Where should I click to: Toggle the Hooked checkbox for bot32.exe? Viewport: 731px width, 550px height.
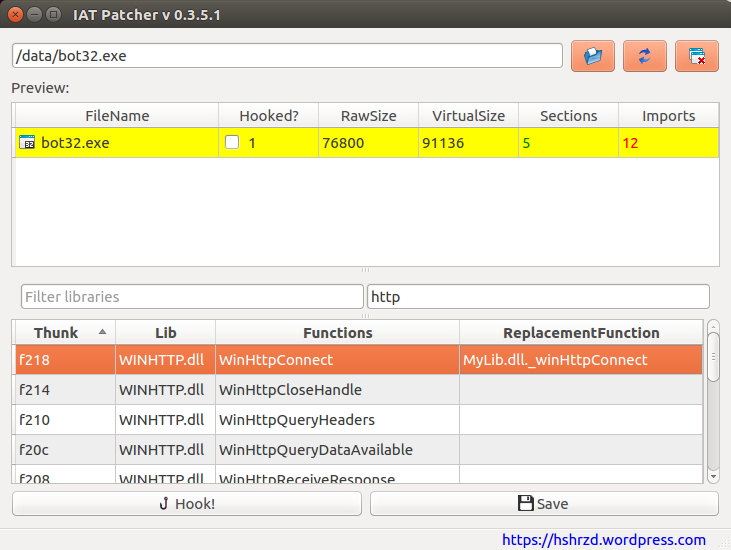[232, 143]
